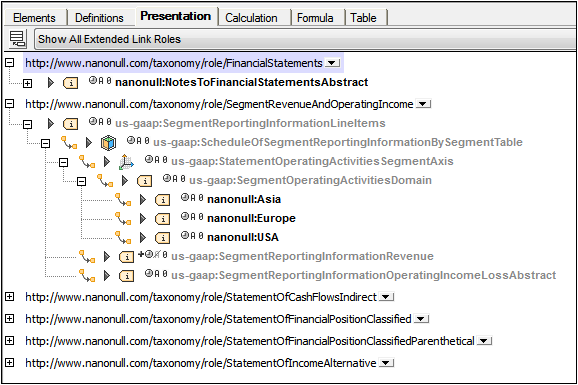Expand details triangle of nanonull:Europe
The image size is (578, 385).
(x=143, y=219)
